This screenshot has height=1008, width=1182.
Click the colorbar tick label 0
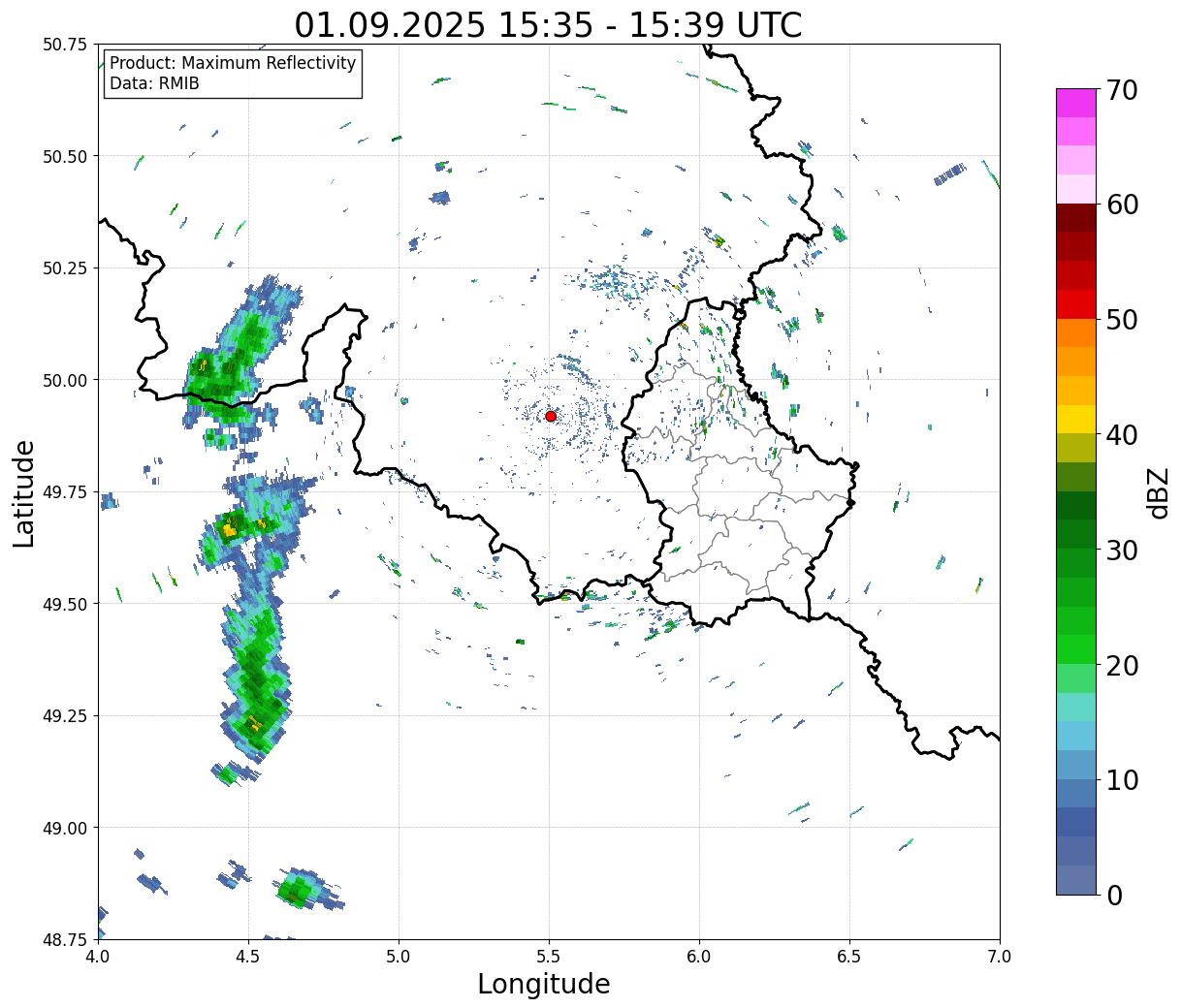[x=1114, y=896]
